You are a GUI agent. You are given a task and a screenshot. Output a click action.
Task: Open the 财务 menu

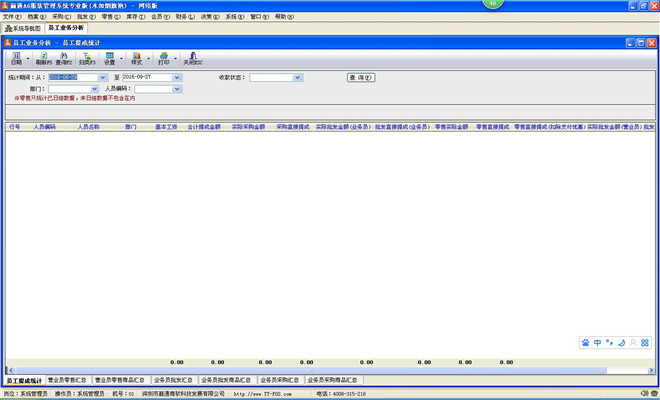pos(185,17)
